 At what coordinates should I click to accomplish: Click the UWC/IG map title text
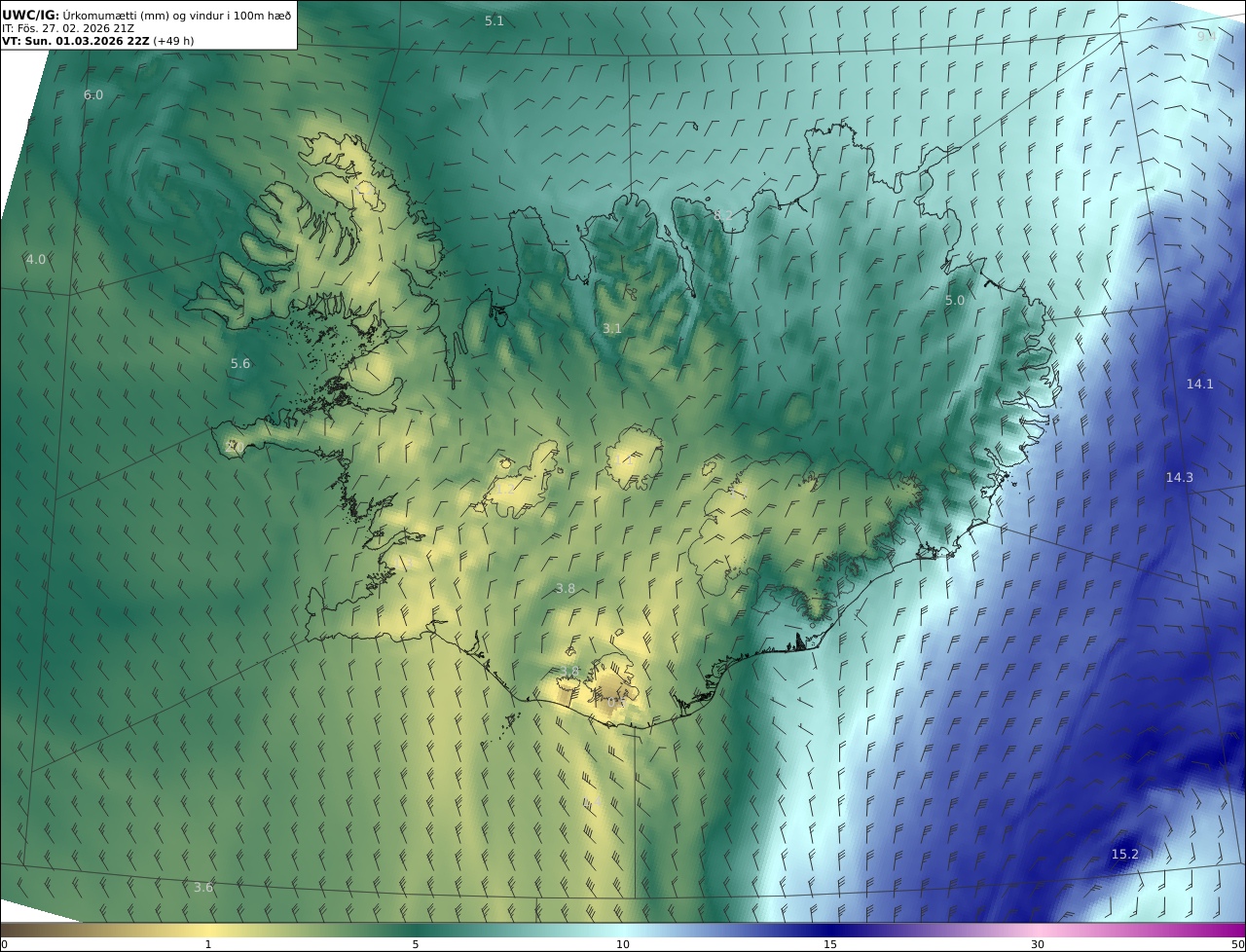tap(147, 15)
